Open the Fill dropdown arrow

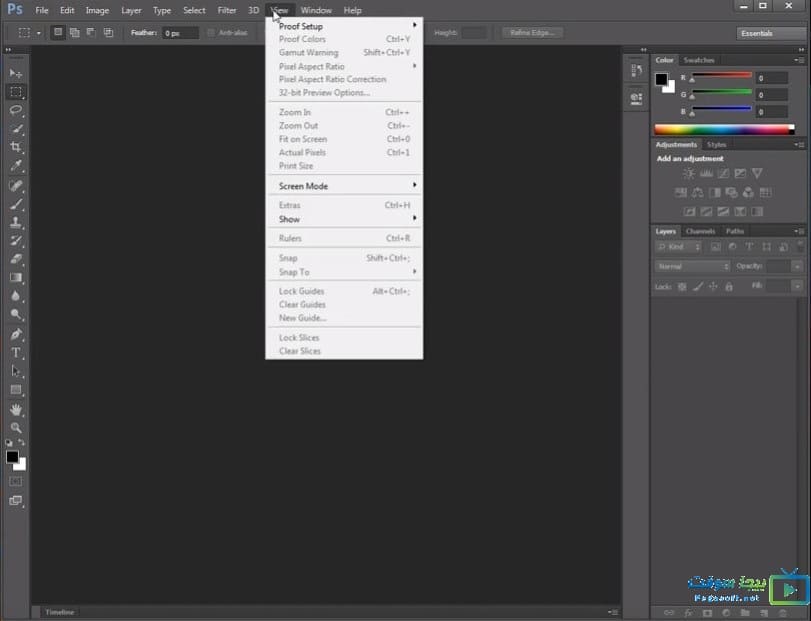797,286
